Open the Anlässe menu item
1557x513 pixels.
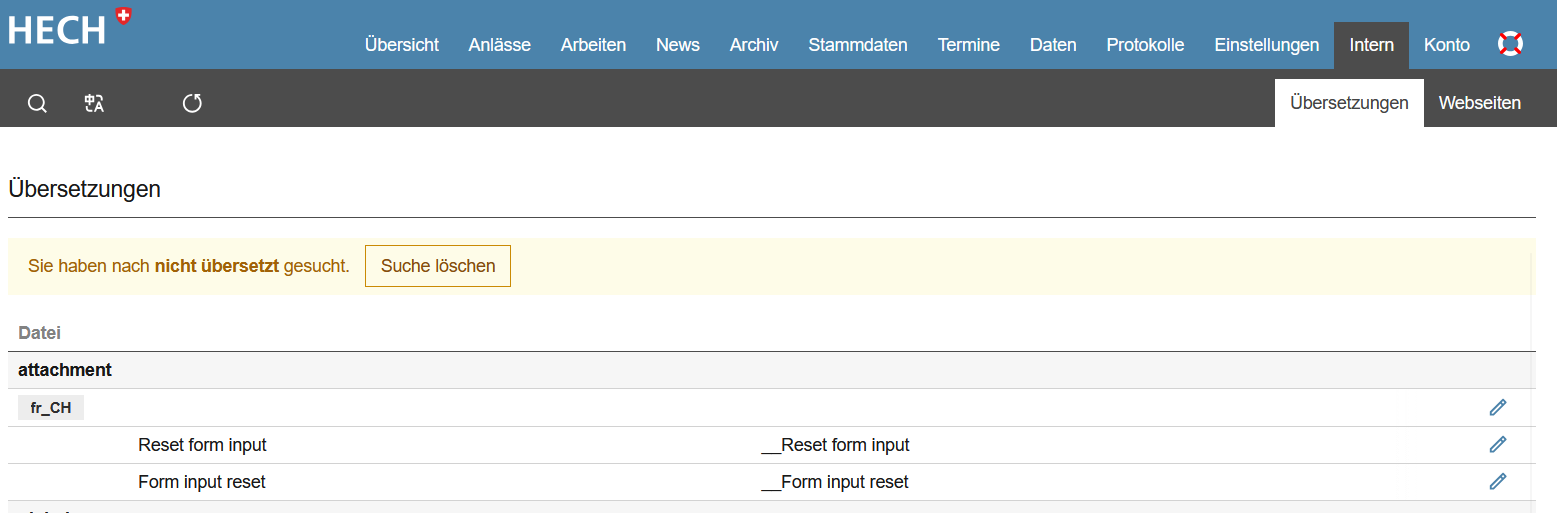(499, 45)
